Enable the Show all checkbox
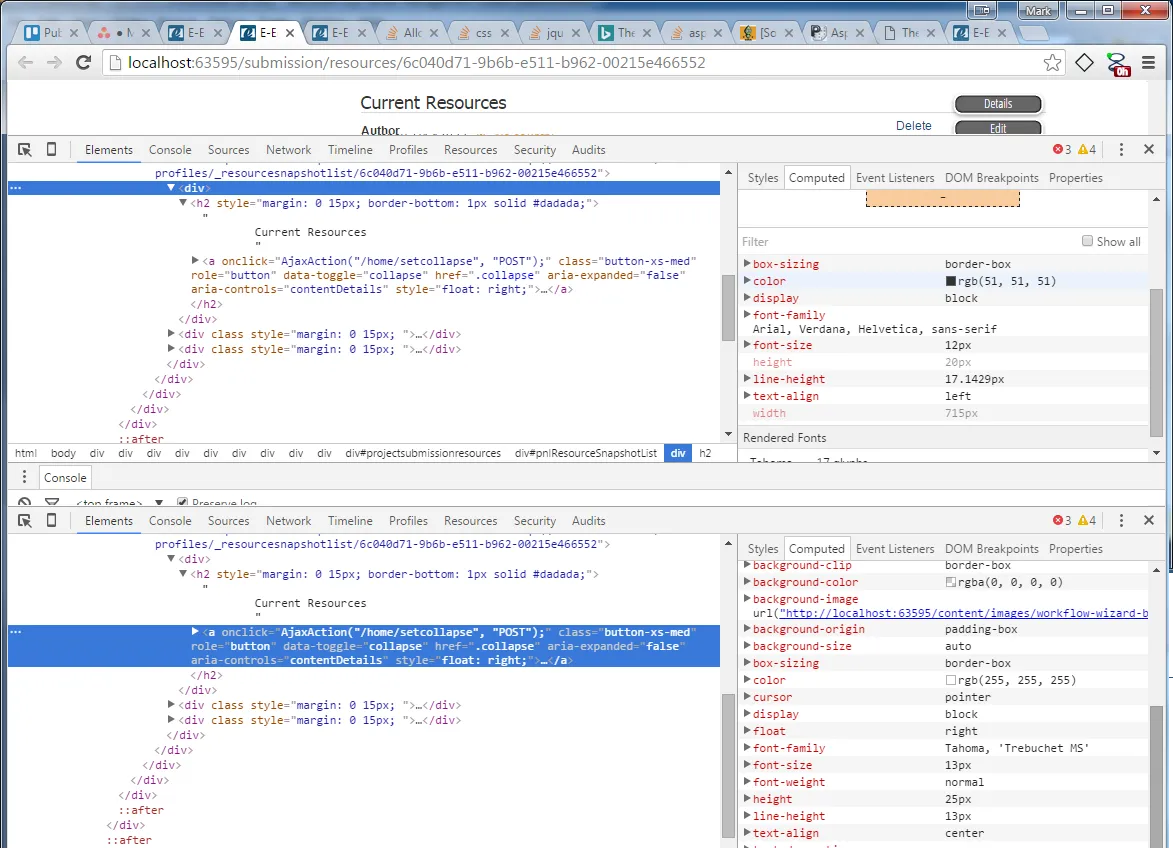The image size is (1173, 850). (x=1087, y=241)
